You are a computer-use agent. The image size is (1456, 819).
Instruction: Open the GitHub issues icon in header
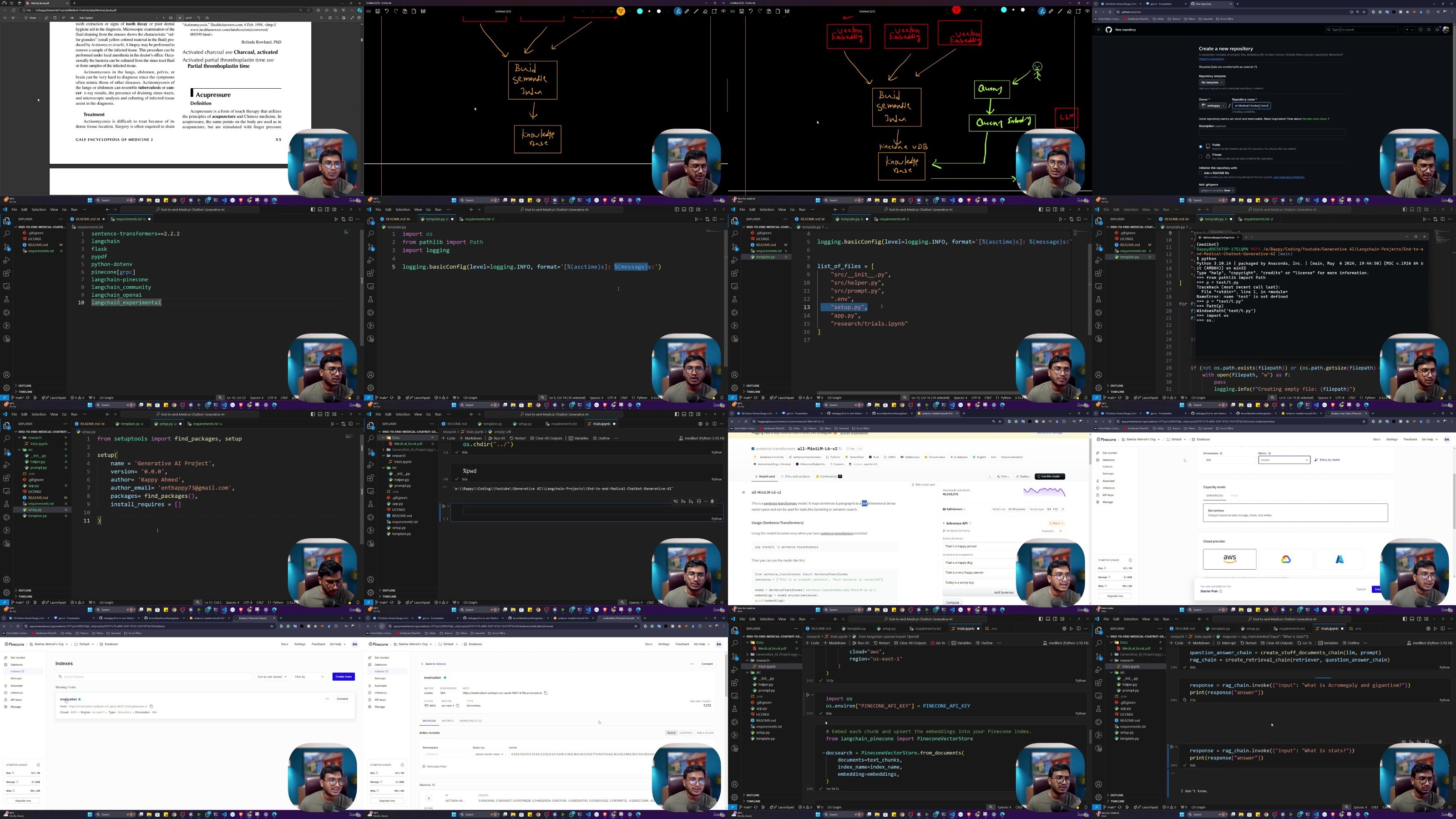1421,30
